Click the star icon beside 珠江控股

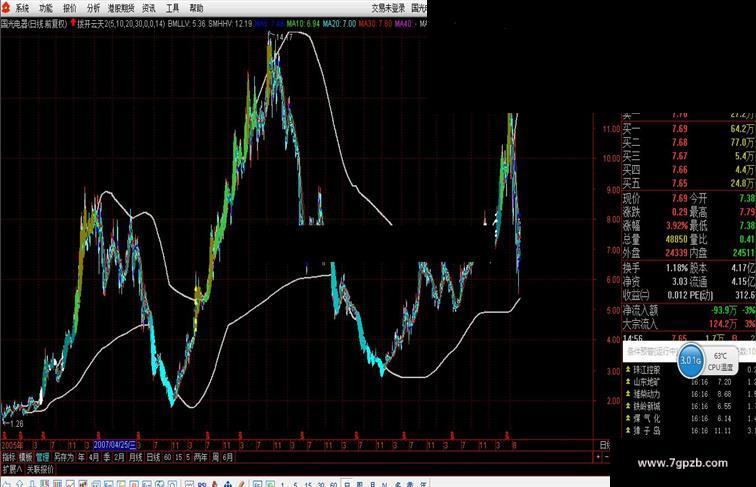tap(628, 370)
